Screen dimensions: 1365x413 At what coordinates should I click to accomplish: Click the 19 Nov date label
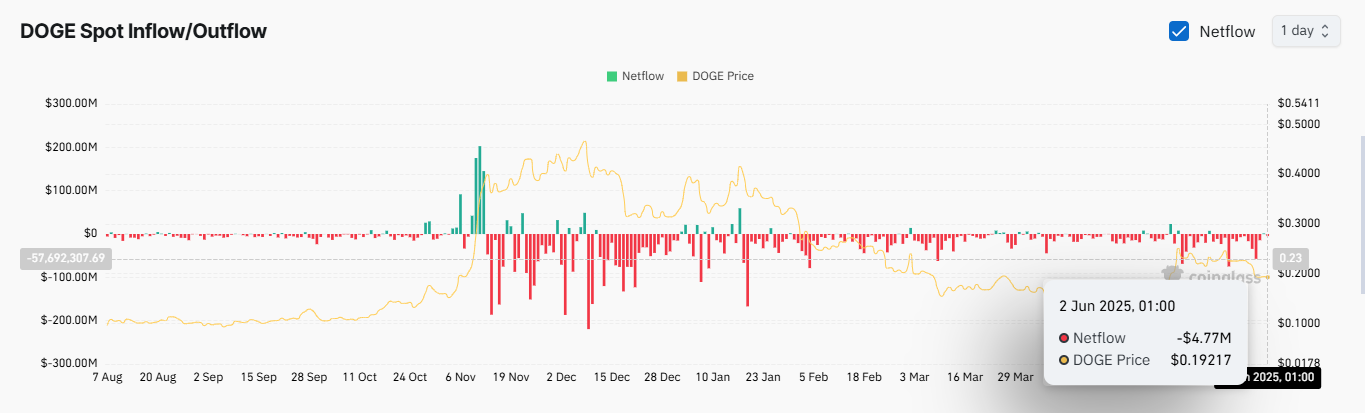(x=511, y=378)
